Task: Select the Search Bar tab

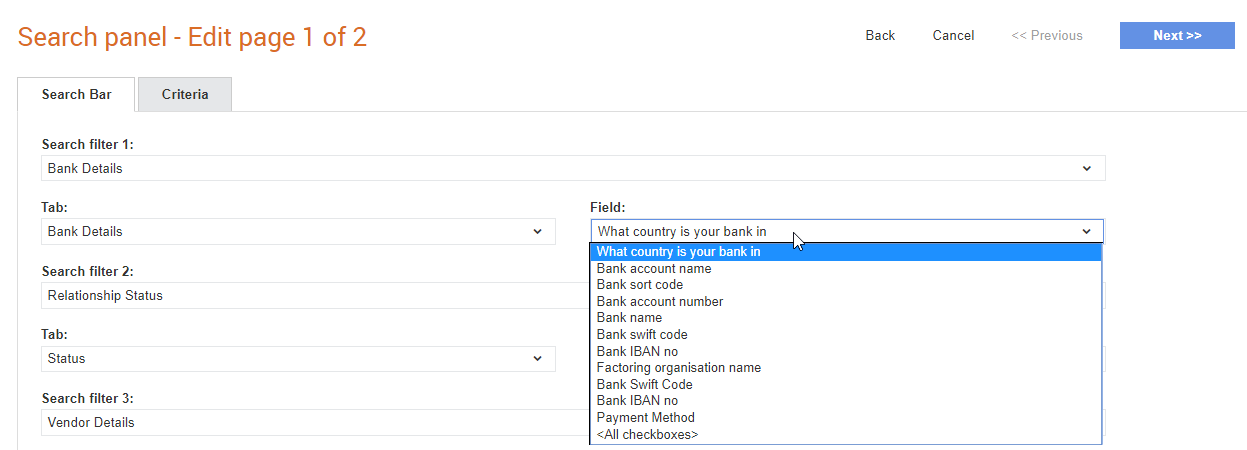Action: (x=76, y=94)
